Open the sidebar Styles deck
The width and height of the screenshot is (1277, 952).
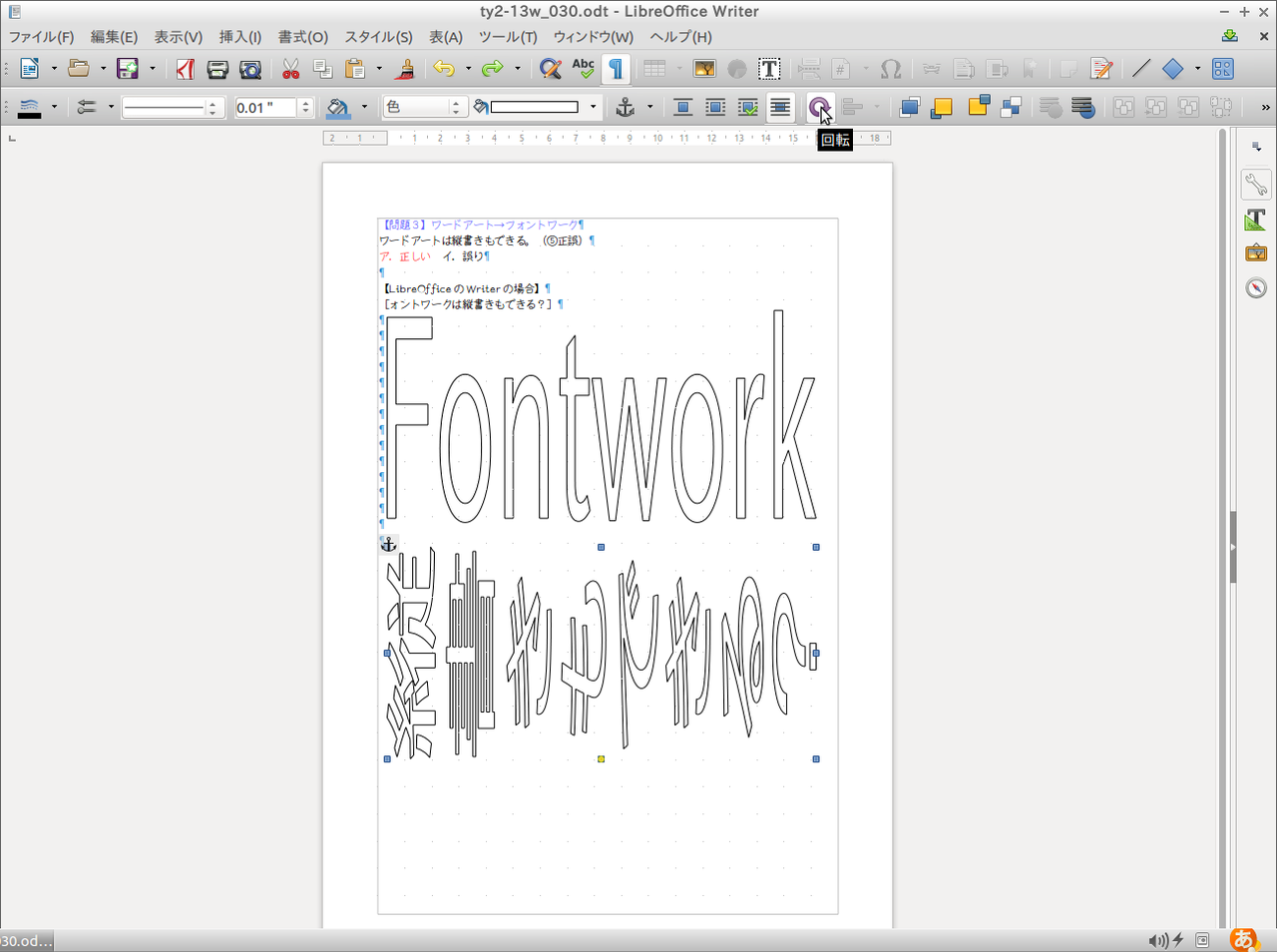tap(1256, 219)
